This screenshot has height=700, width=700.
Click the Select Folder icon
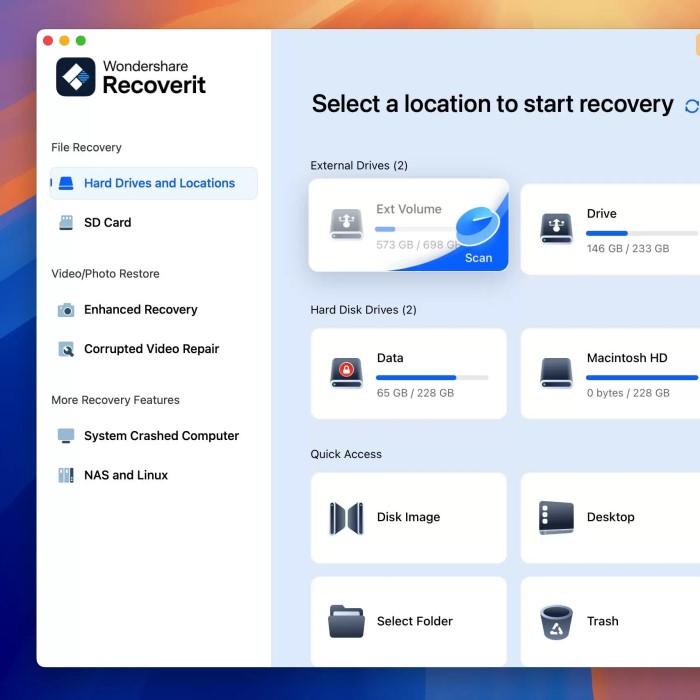click(346, 621)
